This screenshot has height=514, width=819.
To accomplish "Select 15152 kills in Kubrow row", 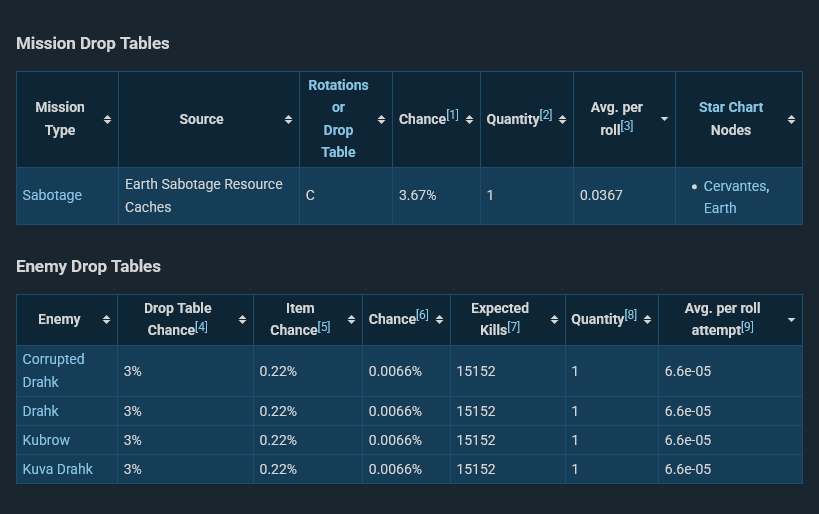I will tap(508, 440).
